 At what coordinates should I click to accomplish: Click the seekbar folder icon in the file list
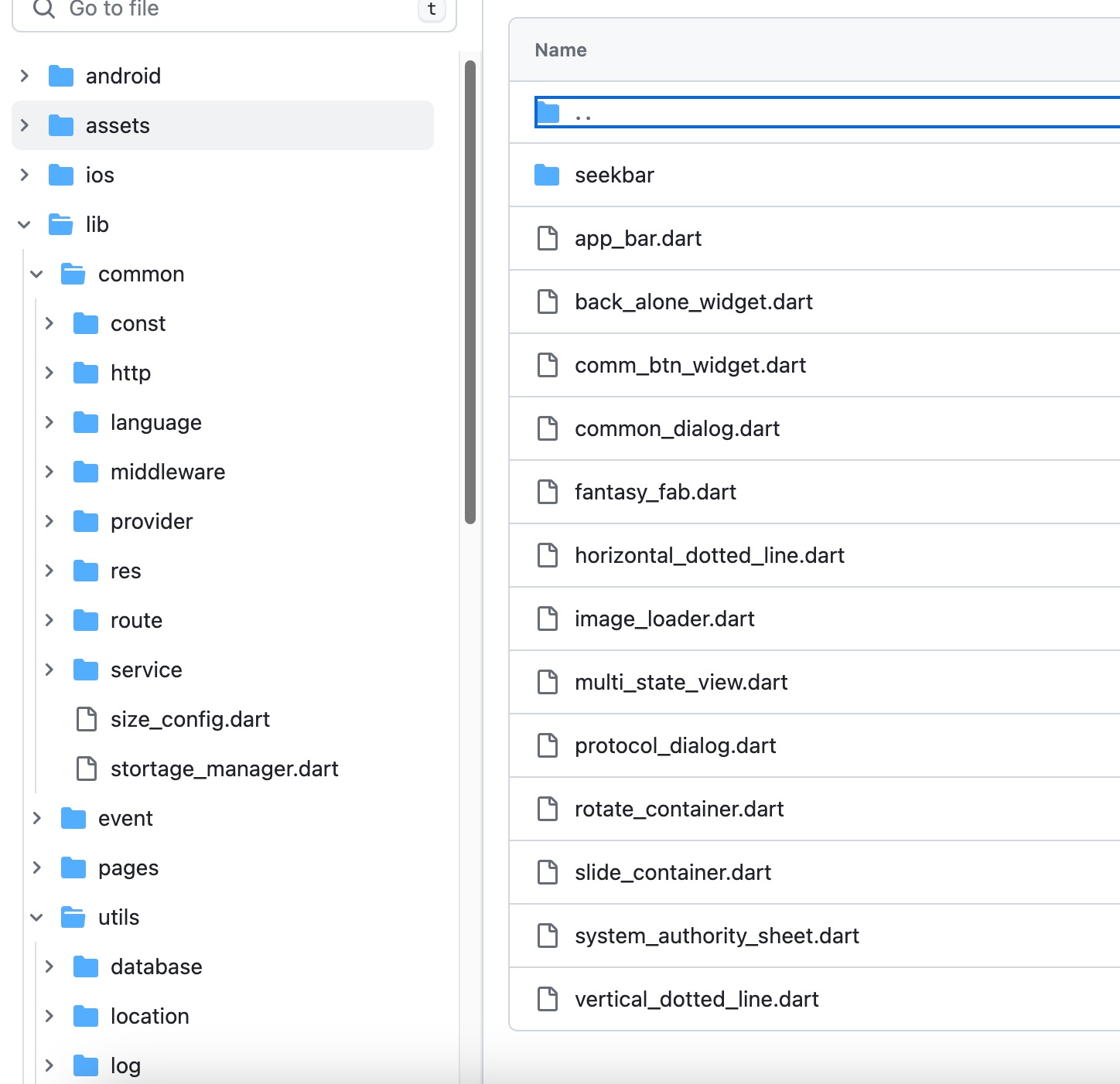click(x=547, y=175)
